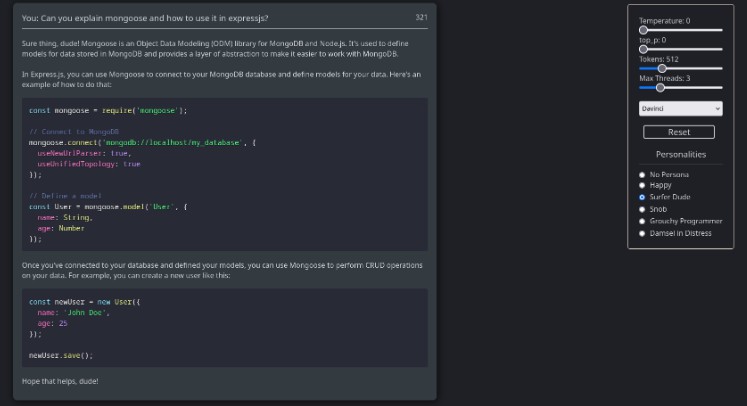Click the question text about mongoose
This screenshot has width=747, height=406.
(x=144, y=18)
